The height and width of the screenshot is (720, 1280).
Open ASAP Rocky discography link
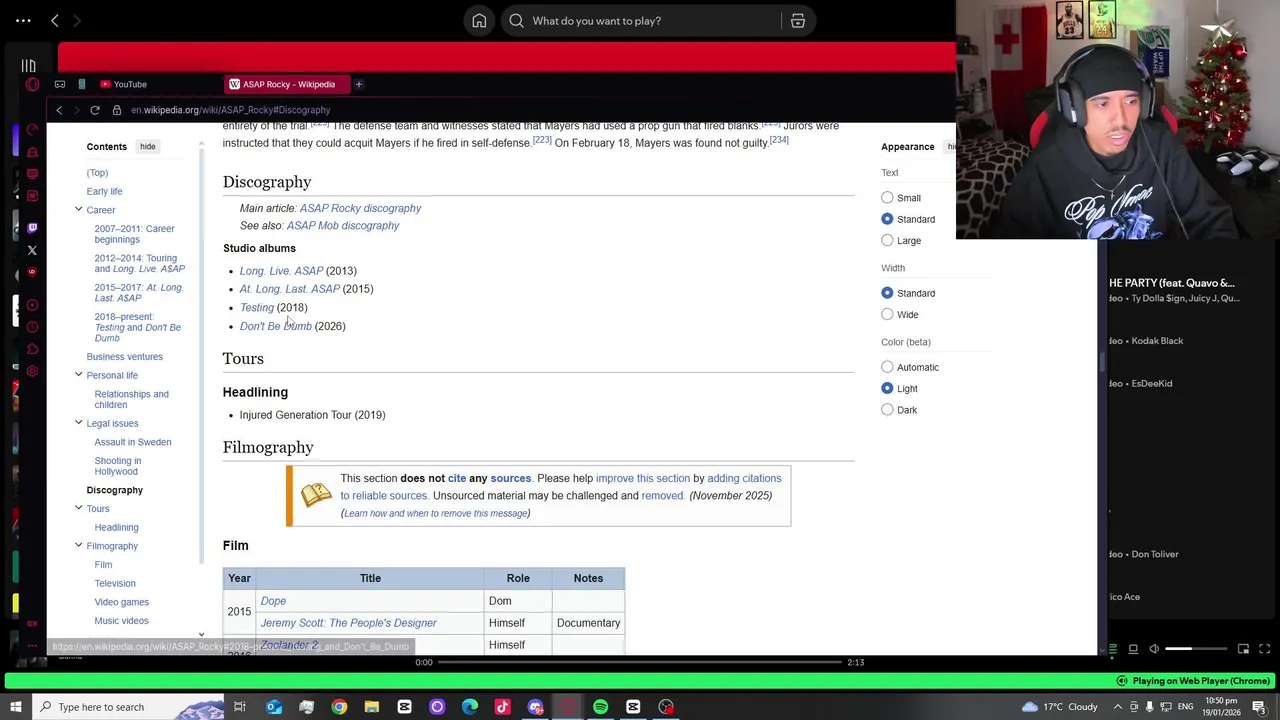pos(360,208)
